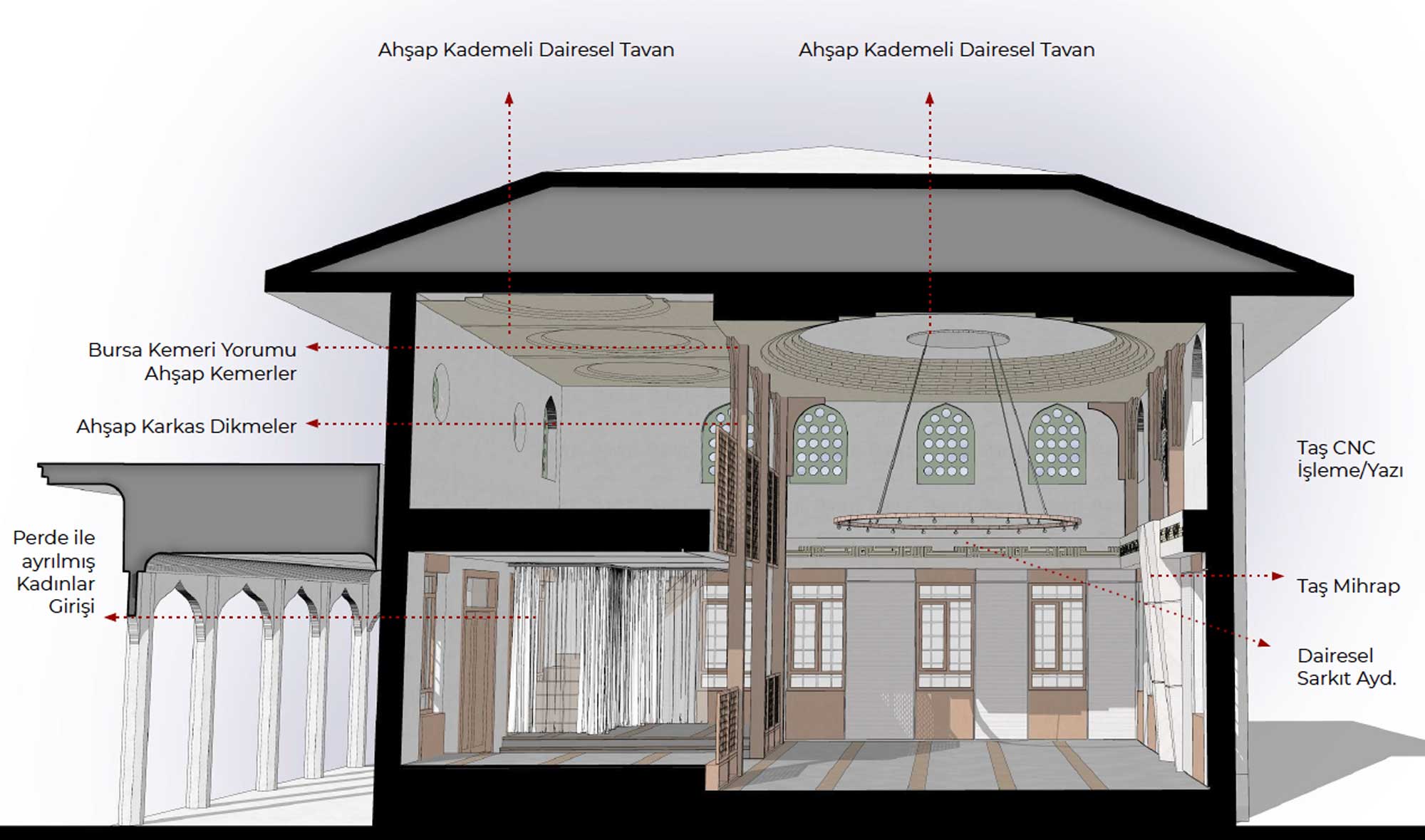Viewport: 1425px width, 840px height.
Task: Click the arrowhead pointing to Taş Mihrap
Action: [1278, 576]
